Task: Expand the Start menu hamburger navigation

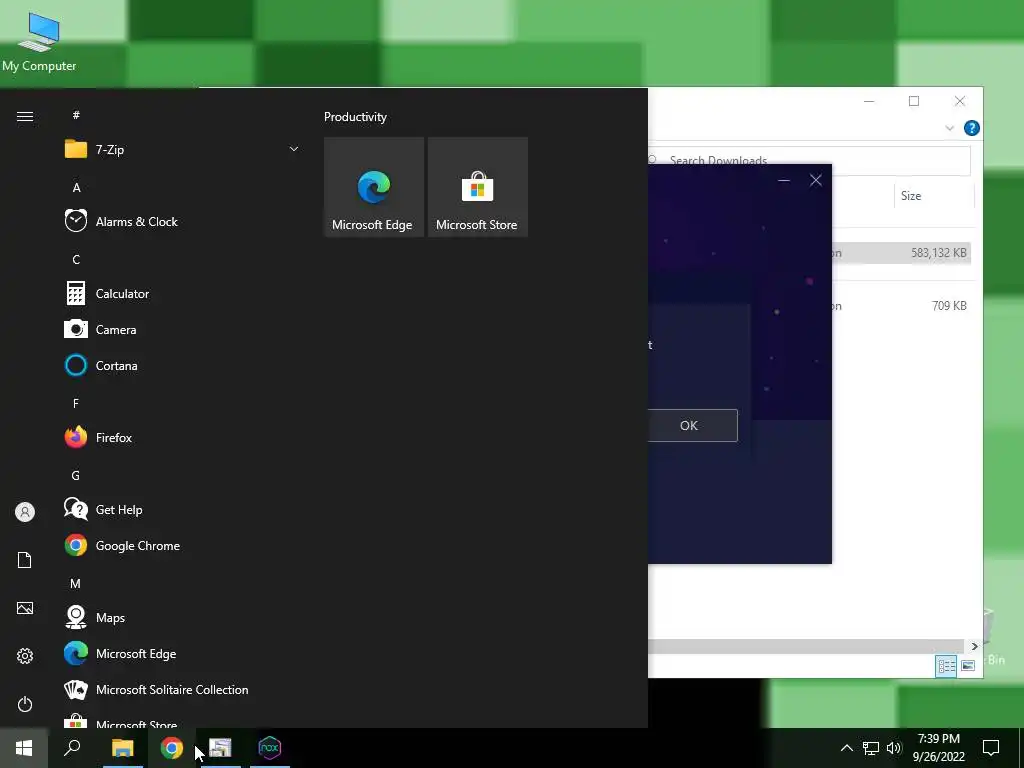Action: (x=25, y=116)
